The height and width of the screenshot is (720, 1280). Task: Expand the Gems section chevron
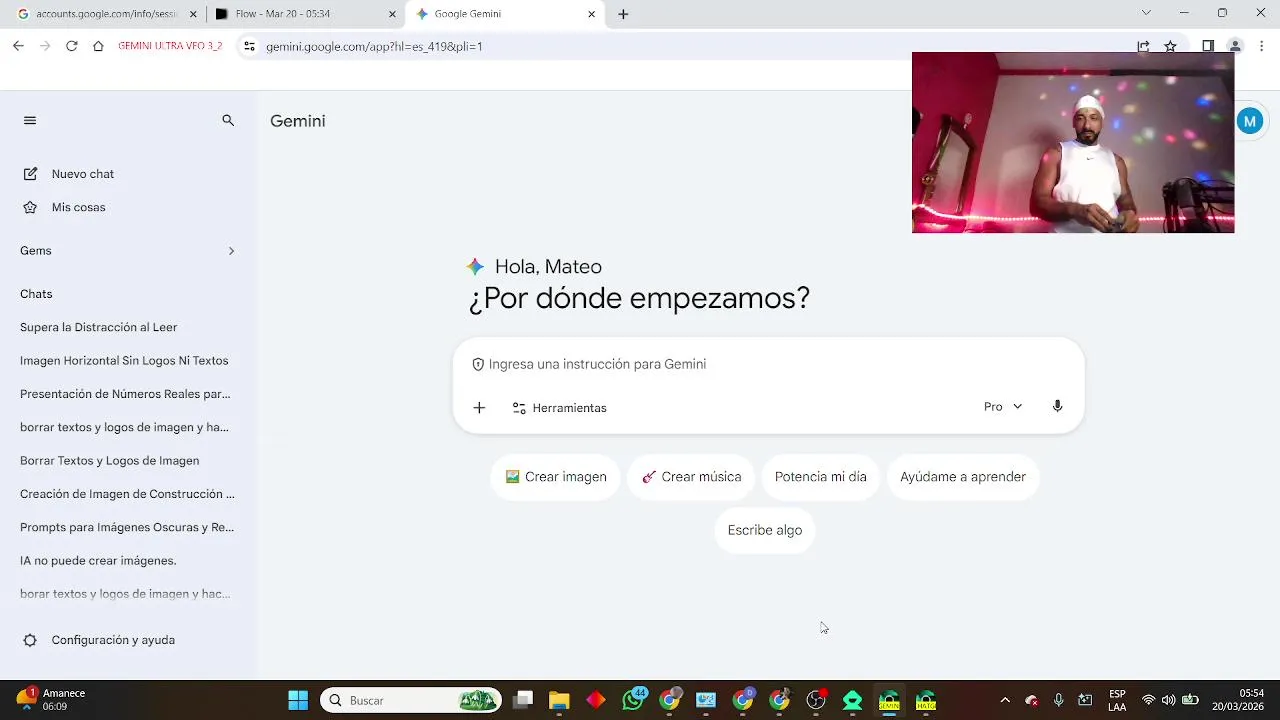tap(231, 251)
